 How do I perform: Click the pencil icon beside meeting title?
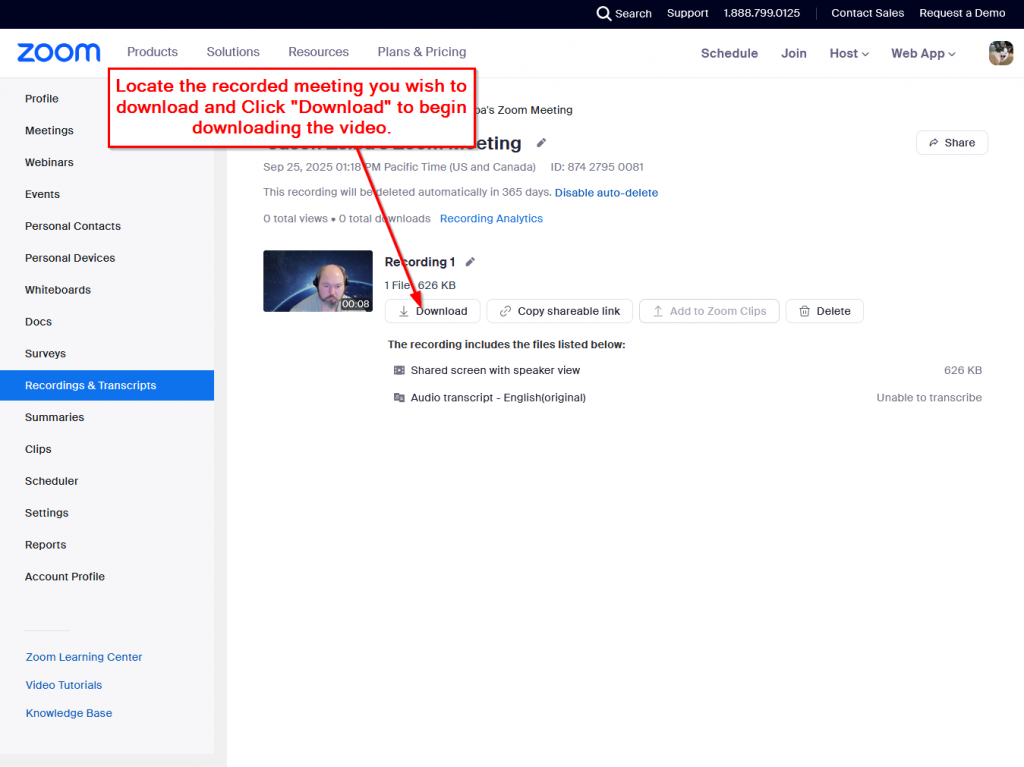542,143
